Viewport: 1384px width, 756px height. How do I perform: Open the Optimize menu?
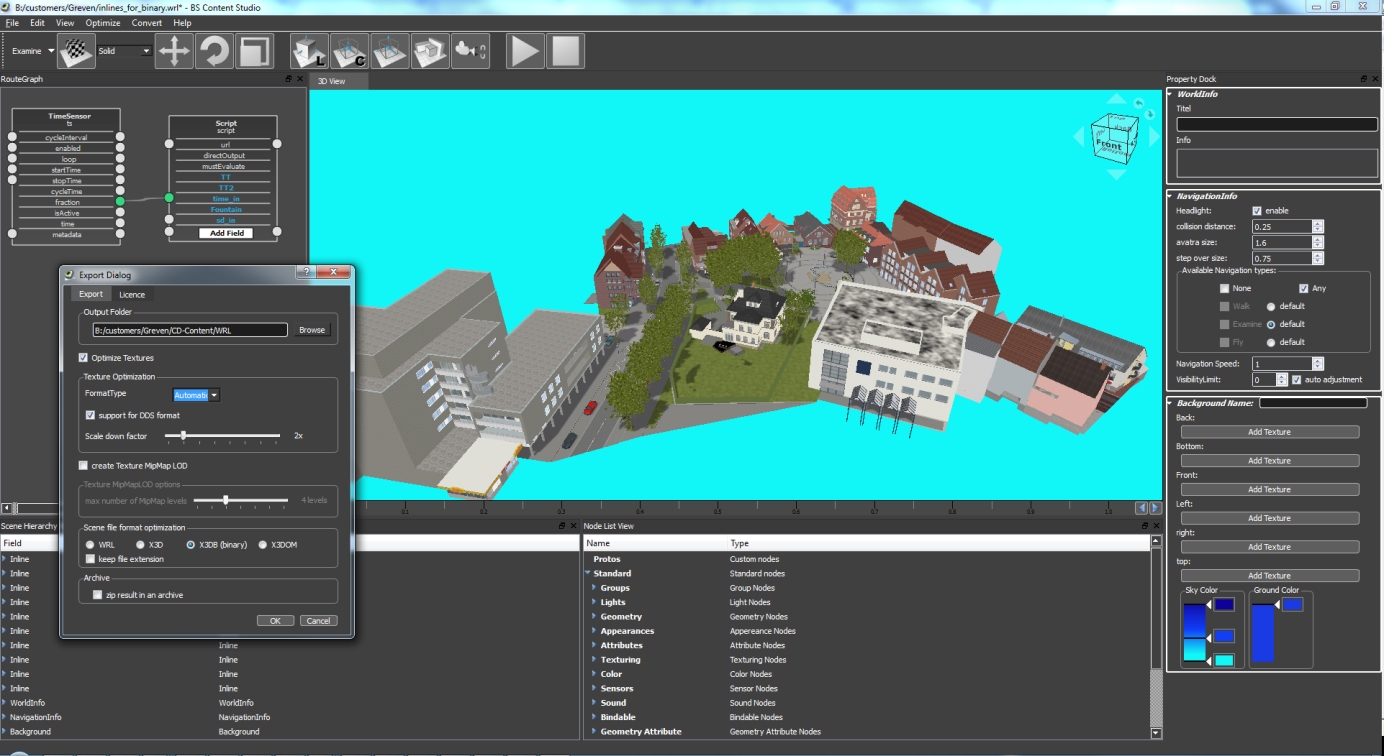[102, 23]
